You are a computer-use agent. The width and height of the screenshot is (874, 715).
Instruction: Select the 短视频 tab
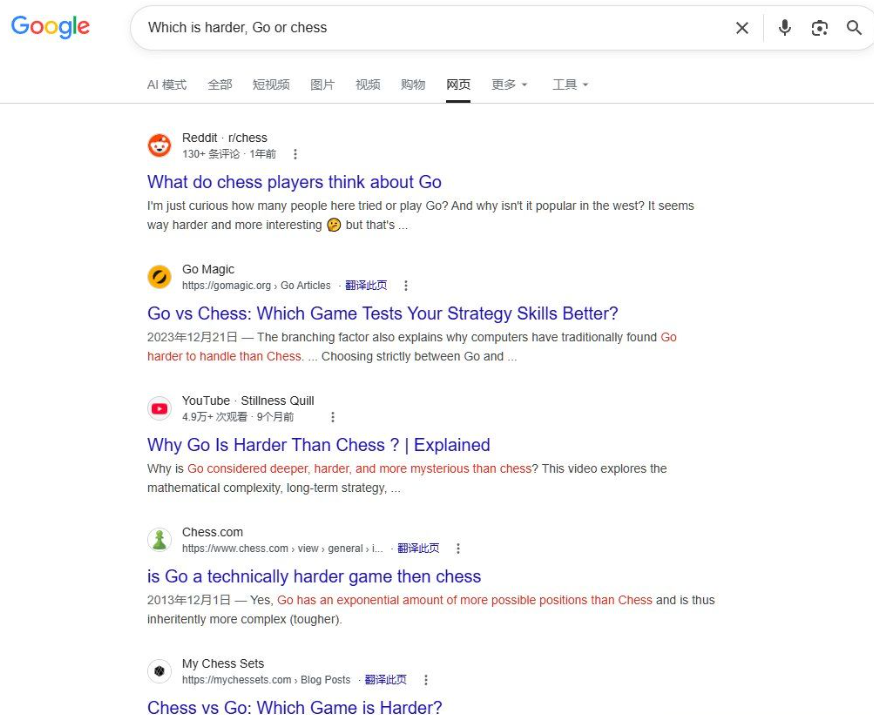[x=271, y=85]
